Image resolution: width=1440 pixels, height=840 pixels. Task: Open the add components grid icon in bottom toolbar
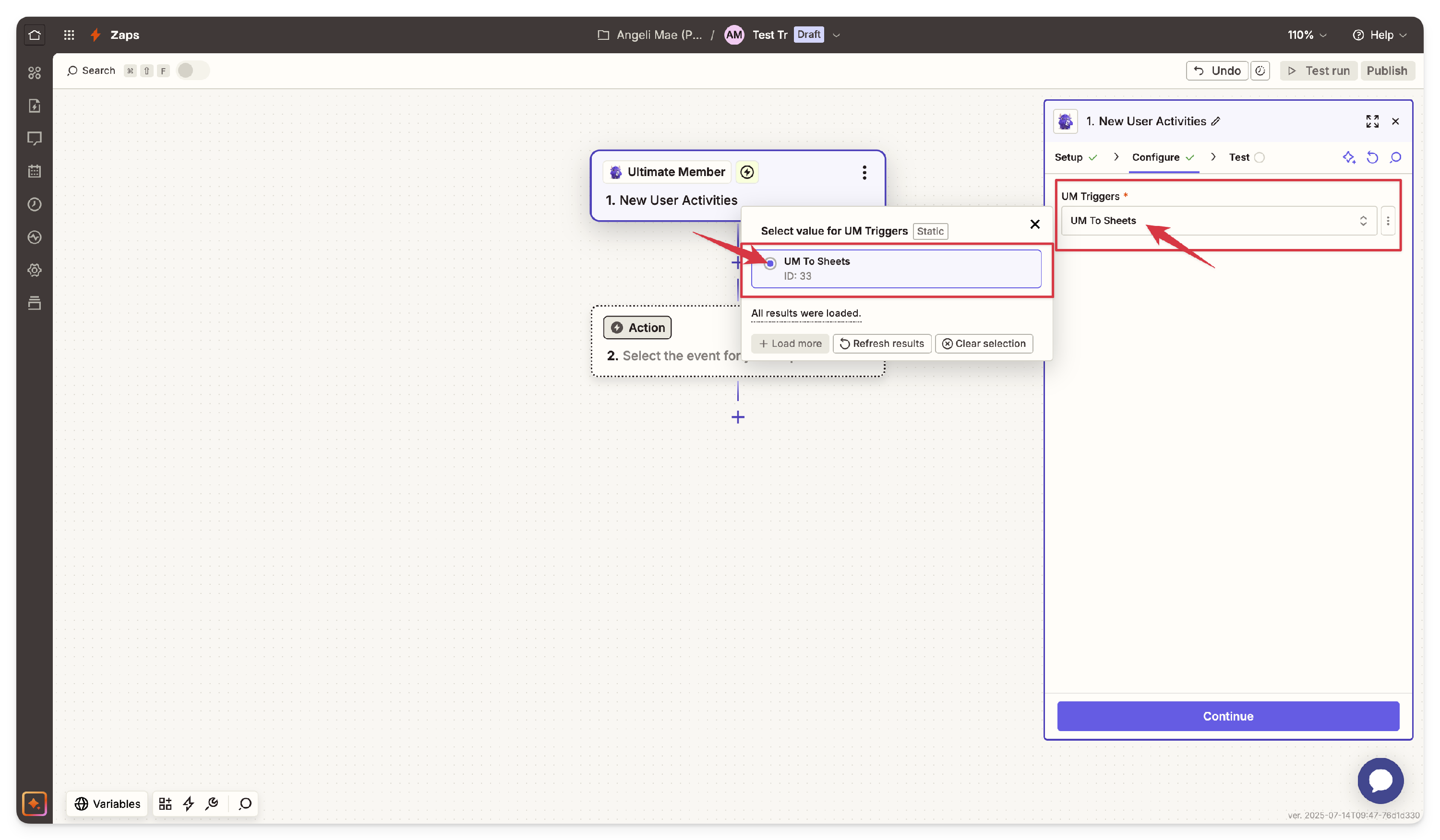[x=165, y=804]
